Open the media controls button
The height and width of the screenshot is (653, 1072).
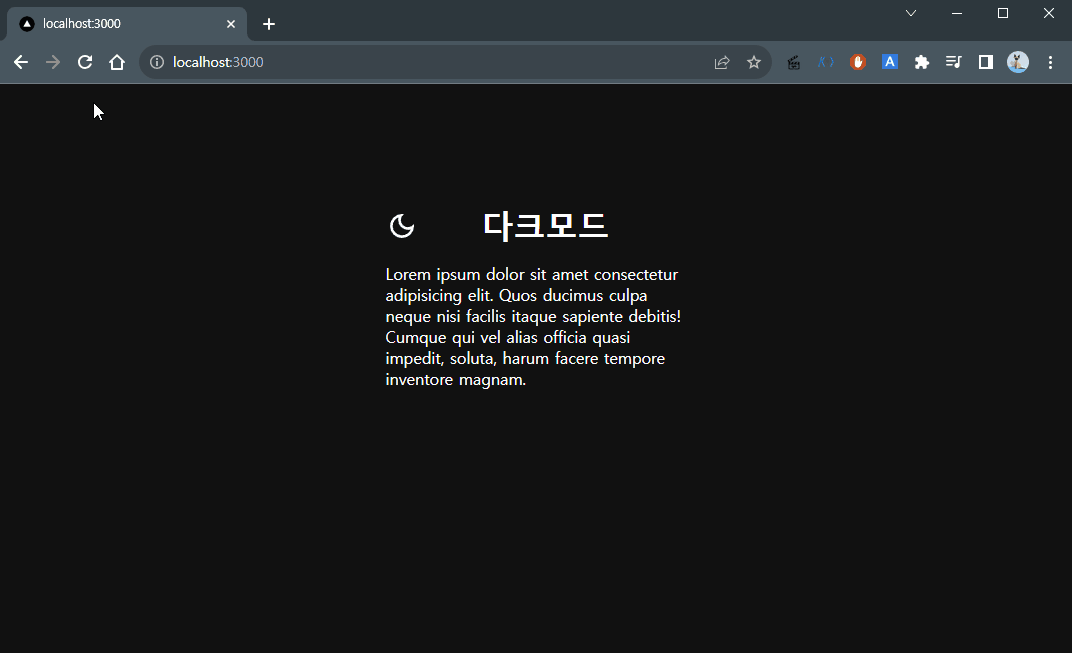coord(954,62)
